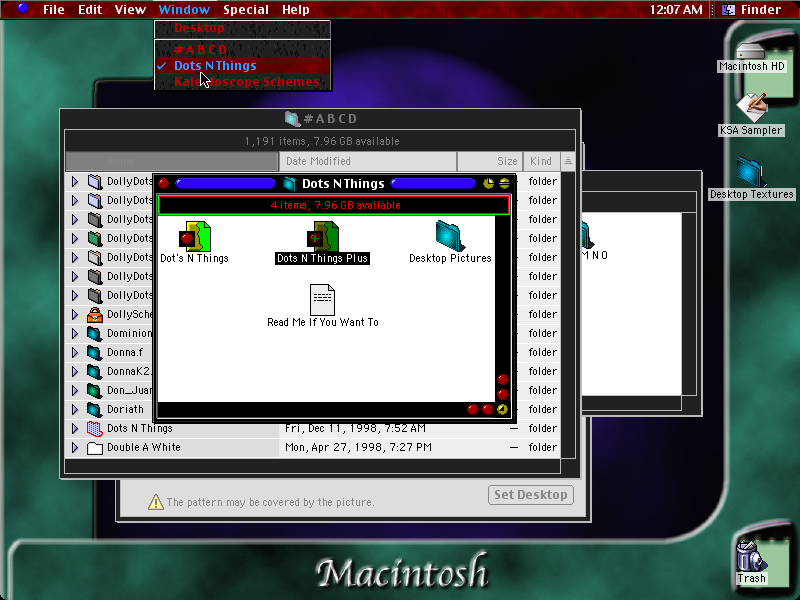The width and height of the screenshot is (800, 600).
Task: Open the Apple menu orb
Action: point(22,9)
